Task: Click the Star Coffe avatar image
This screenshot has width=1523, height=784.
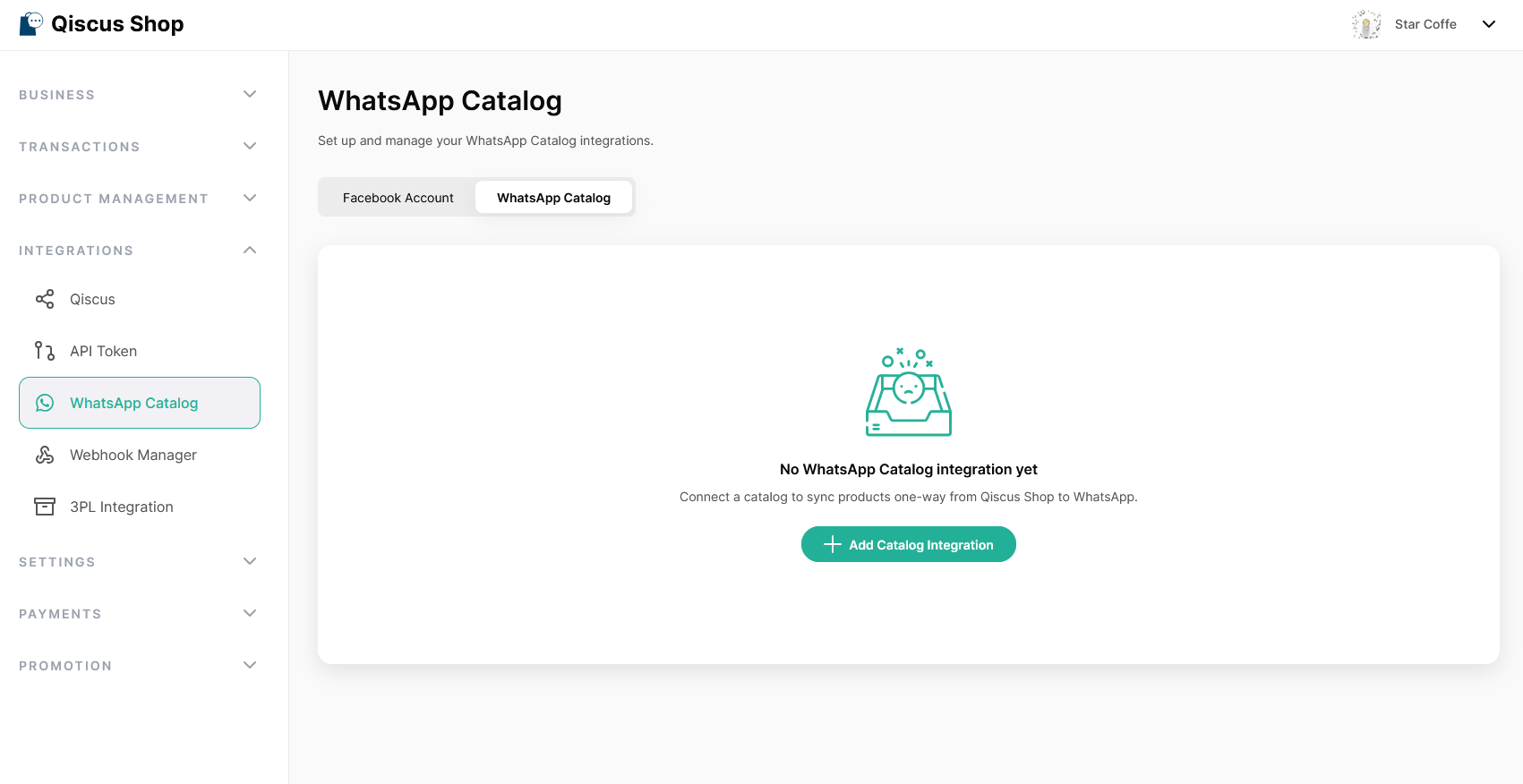Action: 1366,24
